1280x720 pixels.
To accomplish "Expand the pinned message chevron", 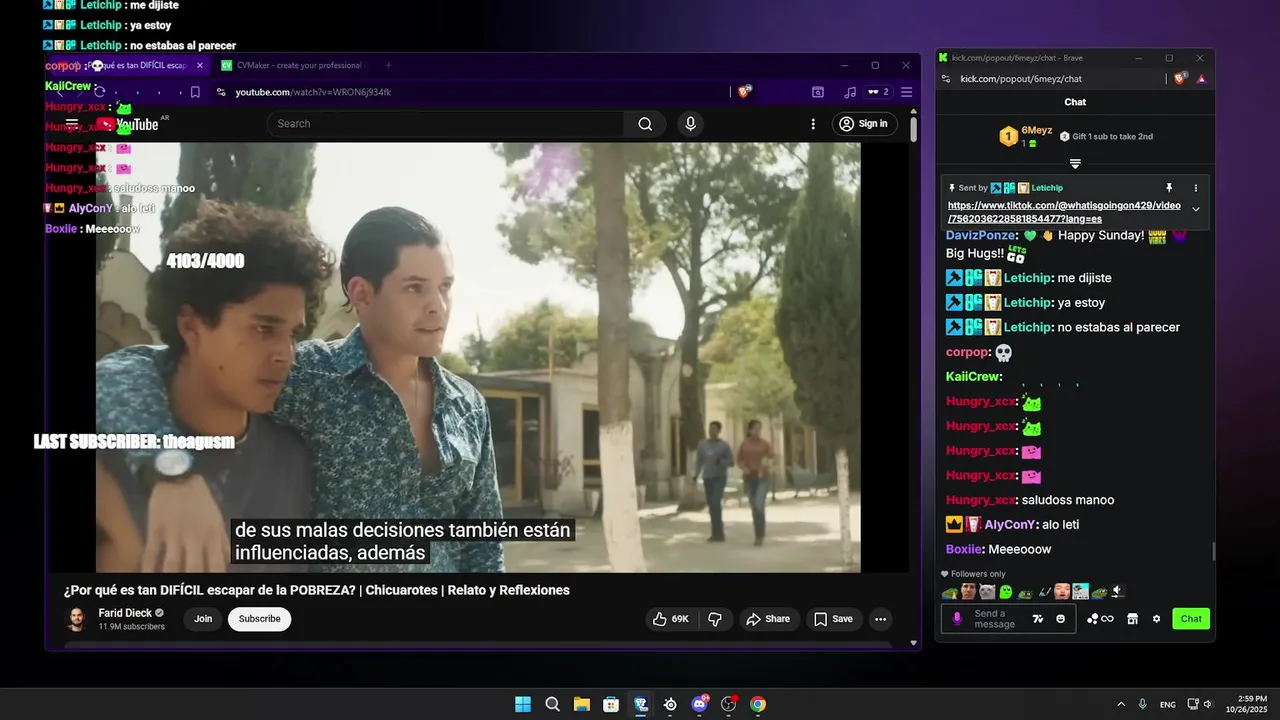I will [x=1196, y=209].
